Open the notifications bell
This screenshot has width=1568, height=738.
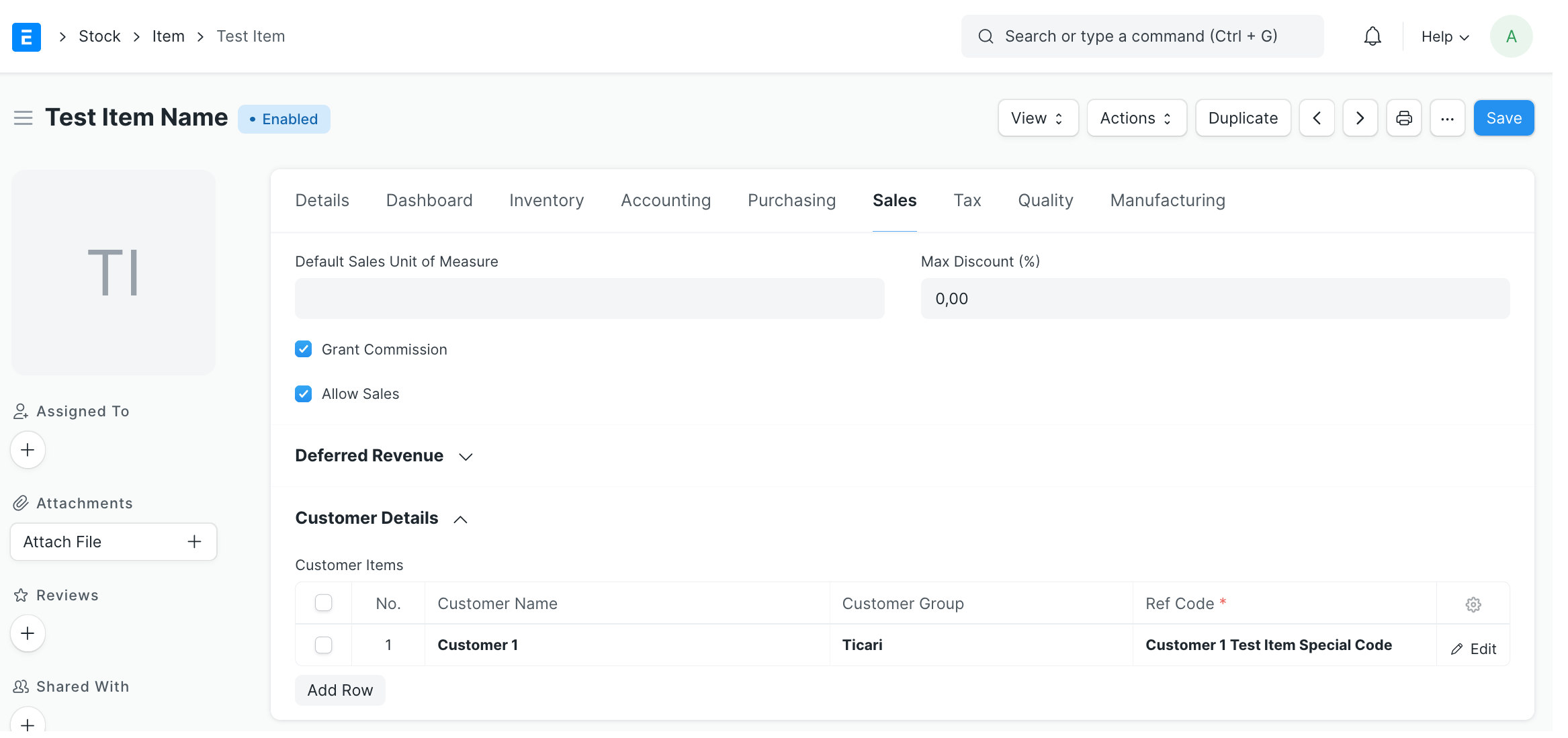[1373, 36]
